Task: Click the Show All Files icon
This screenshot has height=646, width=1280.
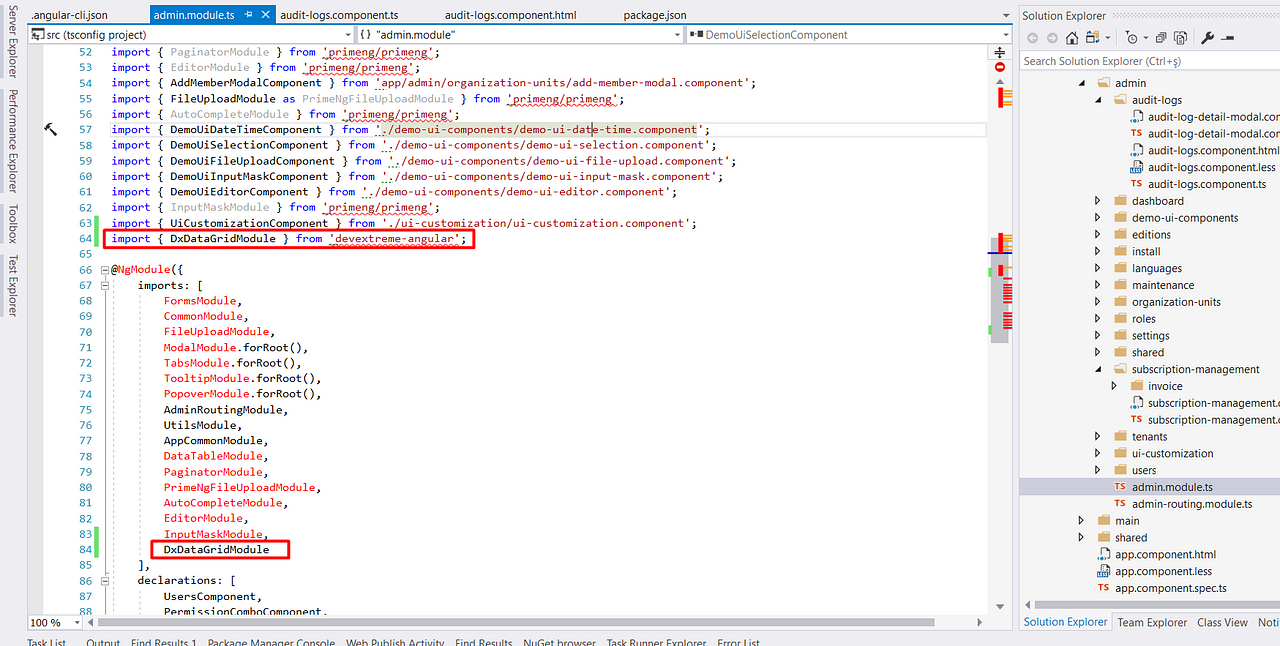Action: 1181,38
